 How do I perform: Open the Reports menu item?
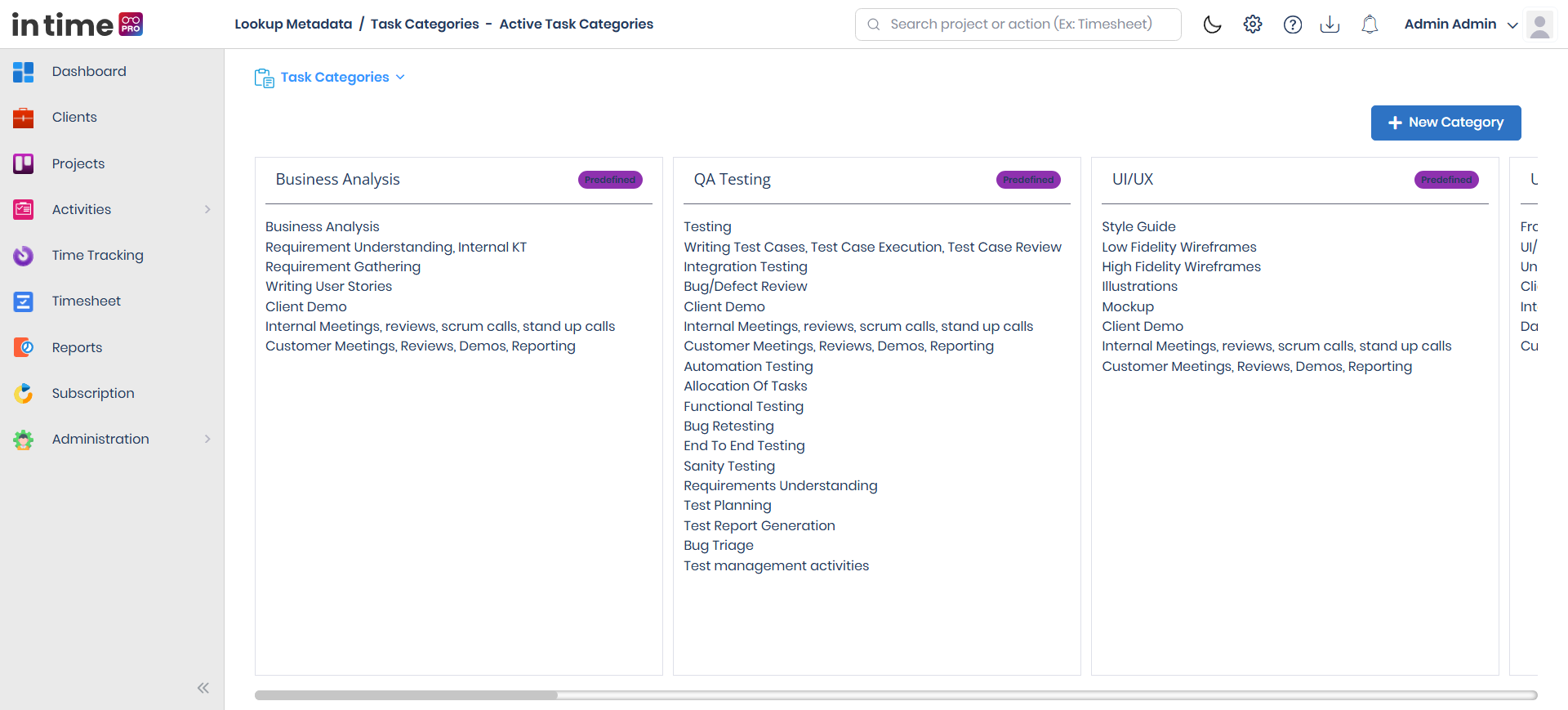[x=78, y=347]
